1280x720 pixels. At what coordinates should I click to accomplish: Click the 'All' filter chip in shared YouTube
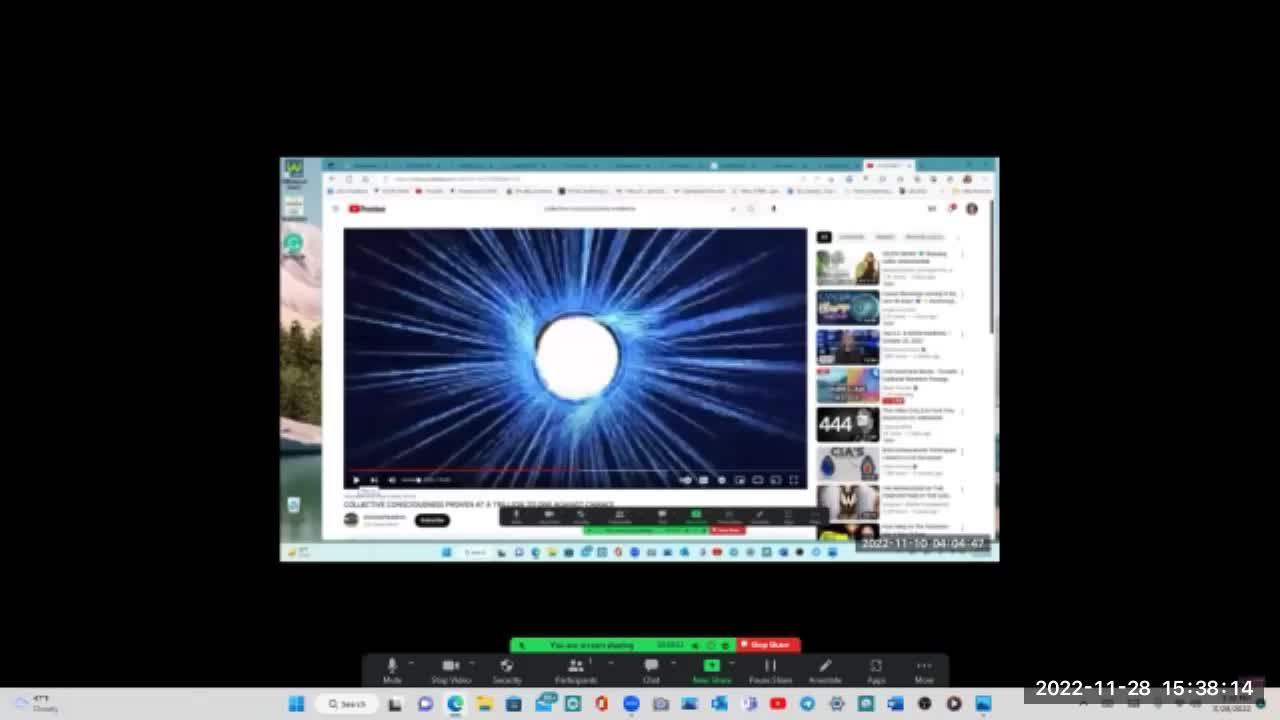click(x=824, y=237)
